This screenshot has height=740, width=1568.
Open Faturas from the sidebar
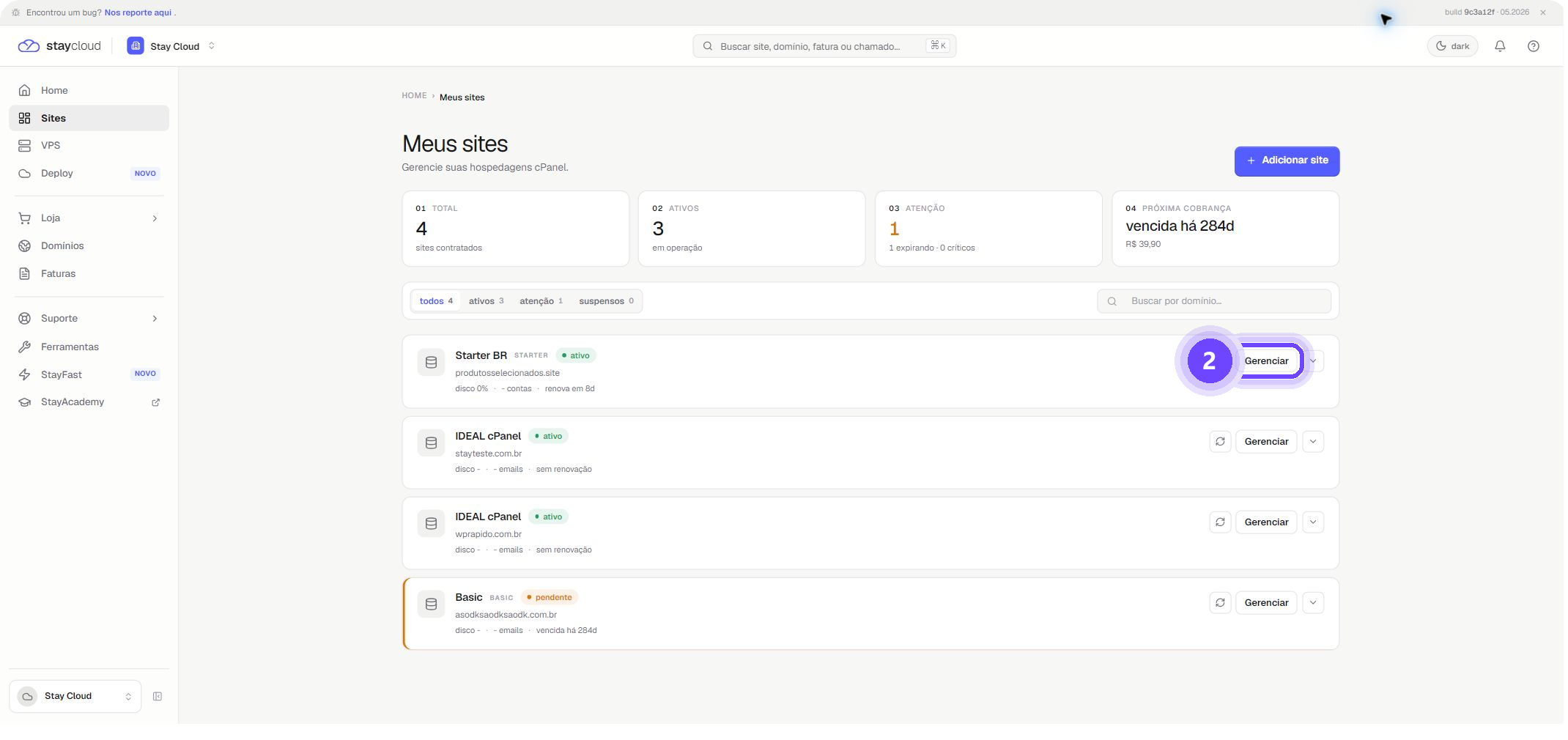[89, 273]
